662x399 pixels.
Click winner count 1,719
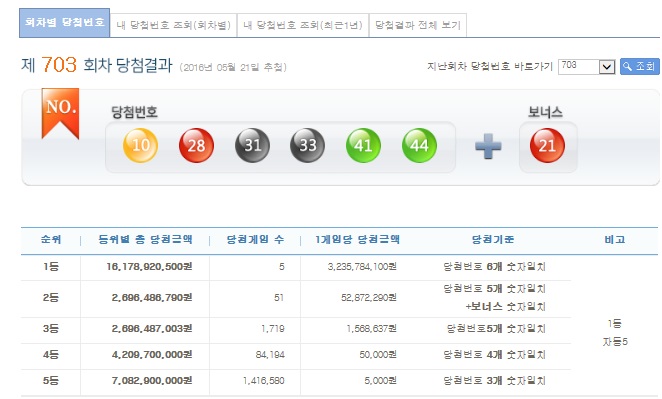point(273,328)
